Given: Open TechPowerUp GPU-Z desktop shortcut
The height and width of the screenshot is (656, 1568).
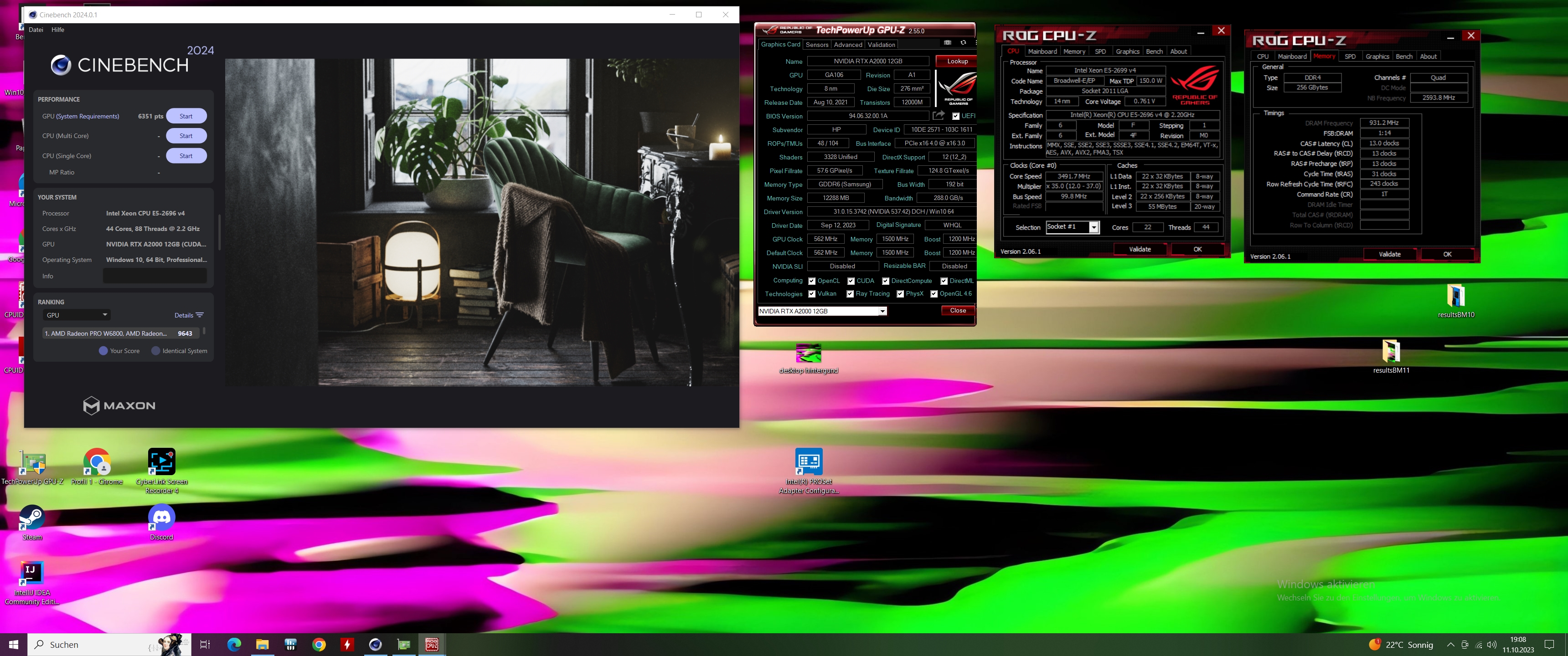Looking at the screenshot, I should (x=32, y=467).
